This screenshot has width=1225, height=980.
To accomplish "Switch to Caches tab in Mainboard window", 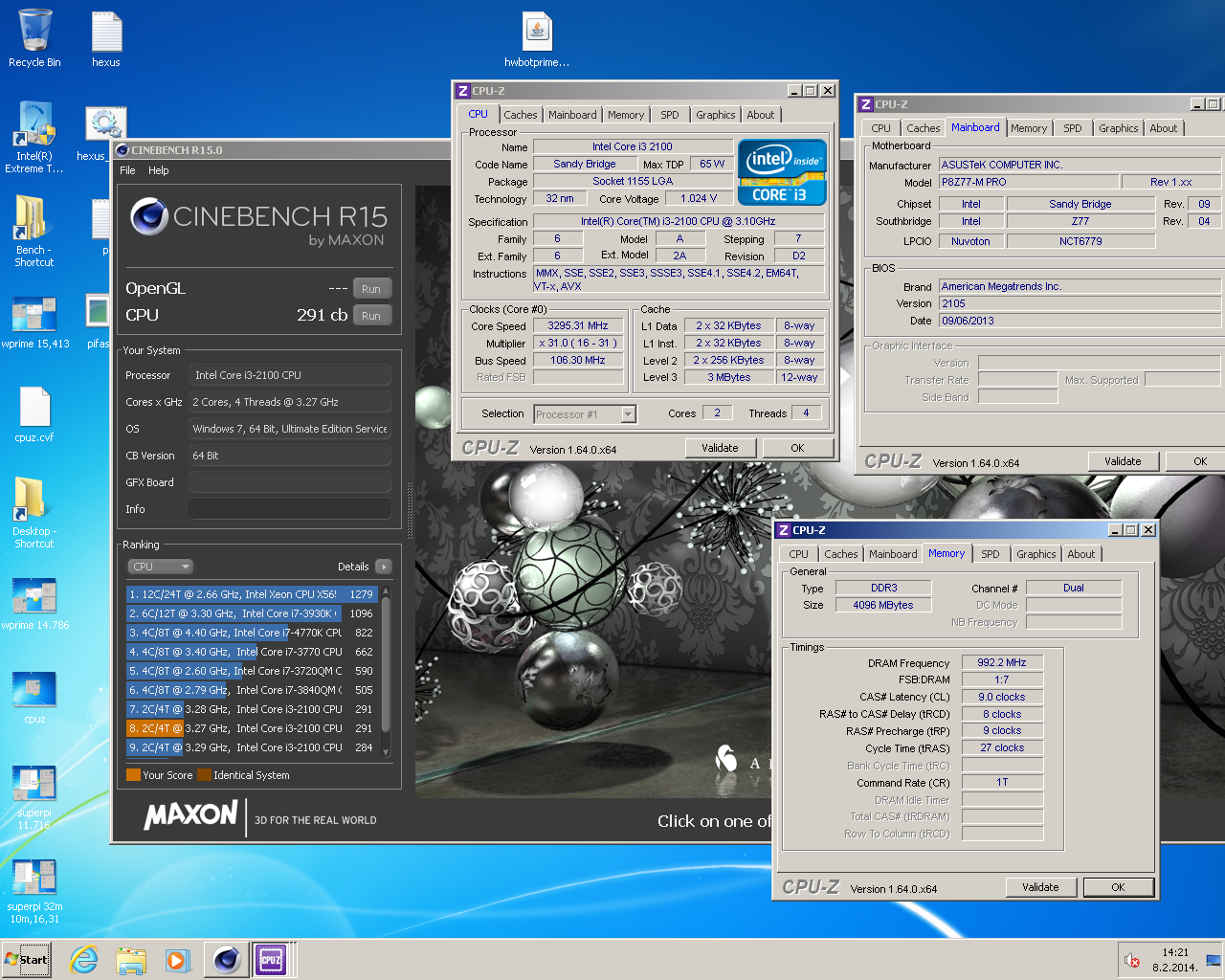I will click(x=924, y=128).
